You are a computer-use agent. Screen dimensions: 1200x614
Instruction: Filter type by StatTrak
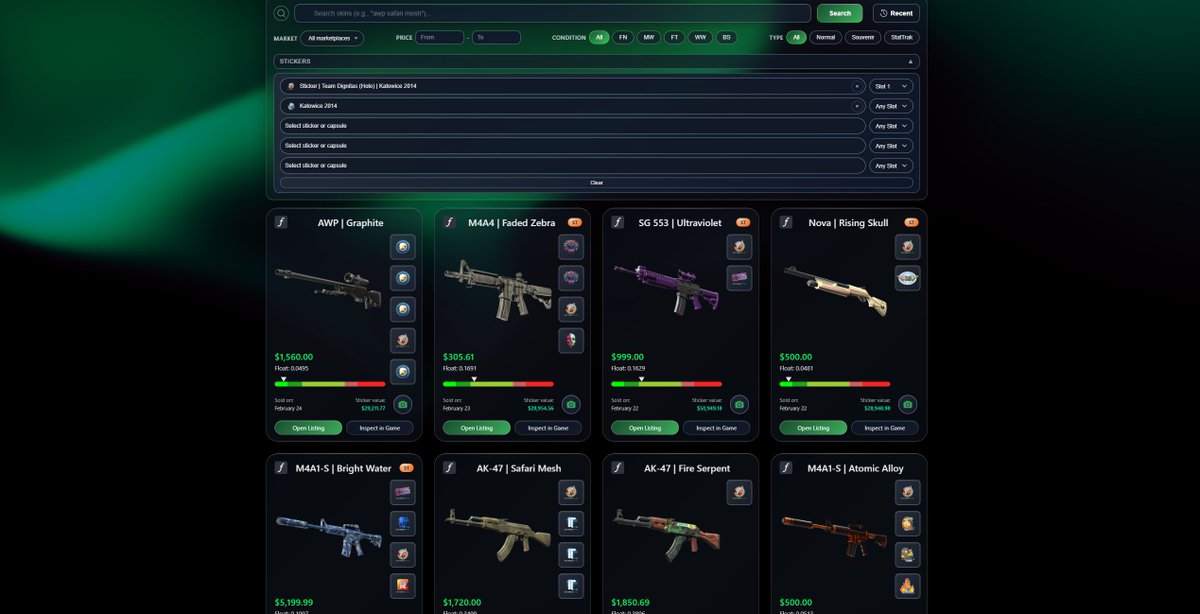[x=901, y=37]
